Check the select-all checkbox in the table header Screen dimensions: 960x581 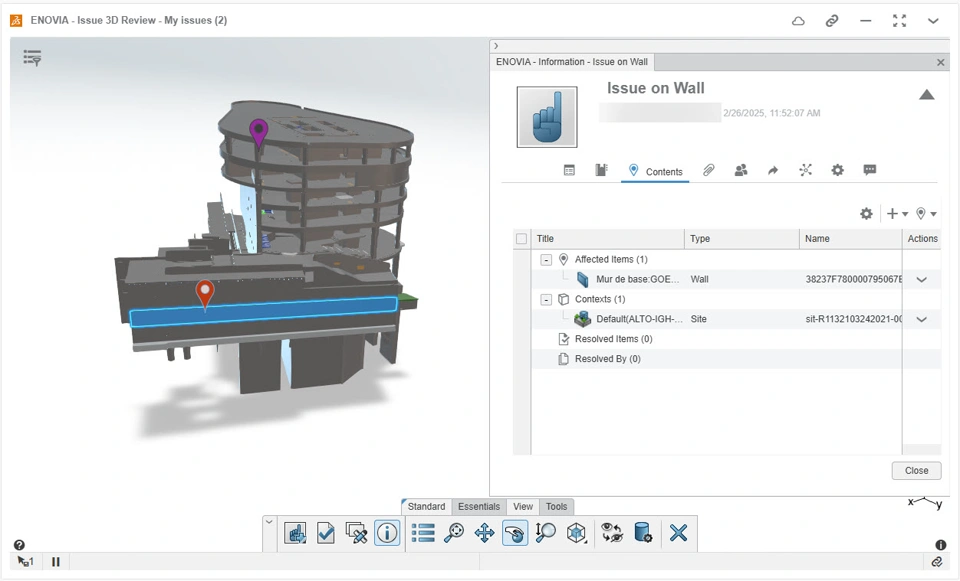click(x=522, y=239)
